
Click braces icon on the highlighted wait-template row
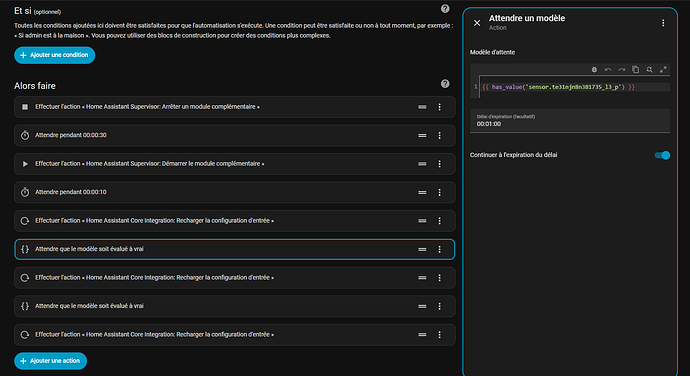(25, 249)
